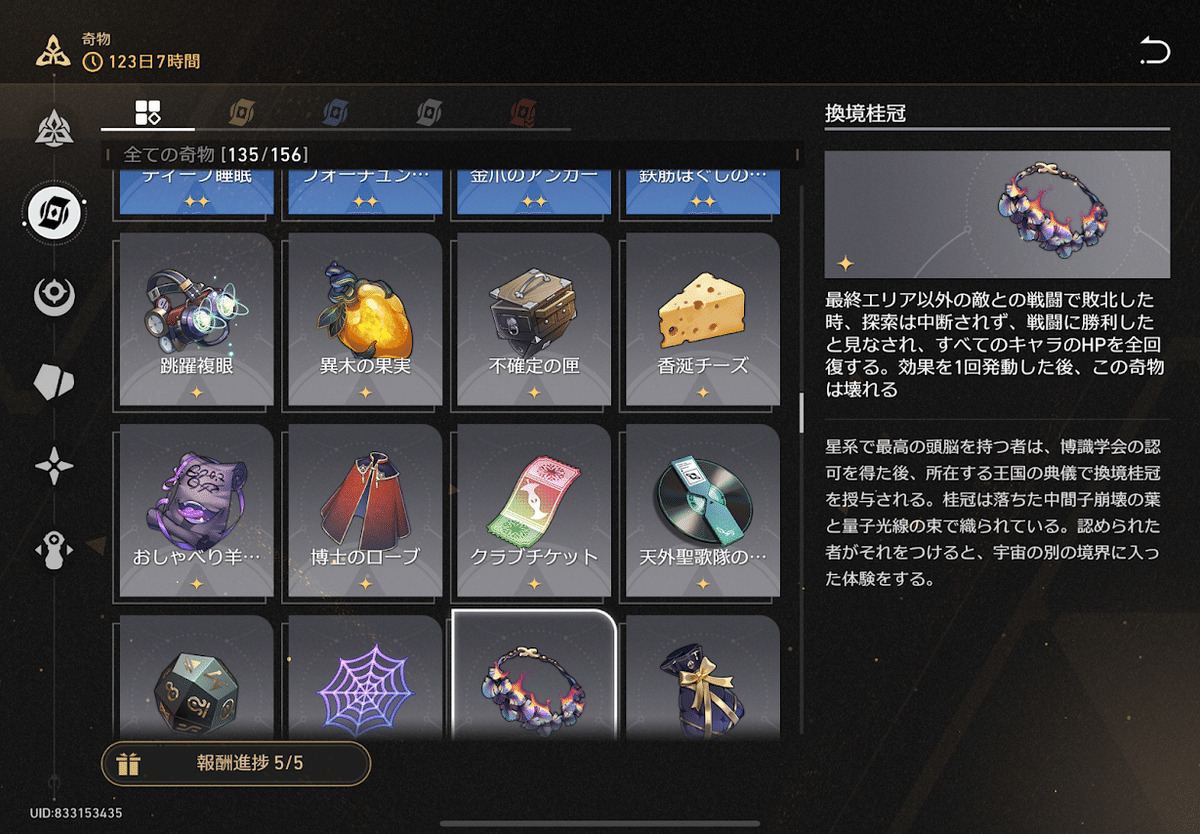The image size is (1200, 834).
Task: Select the 香涎チーズ cheese curio
Action: click(703, 319)
